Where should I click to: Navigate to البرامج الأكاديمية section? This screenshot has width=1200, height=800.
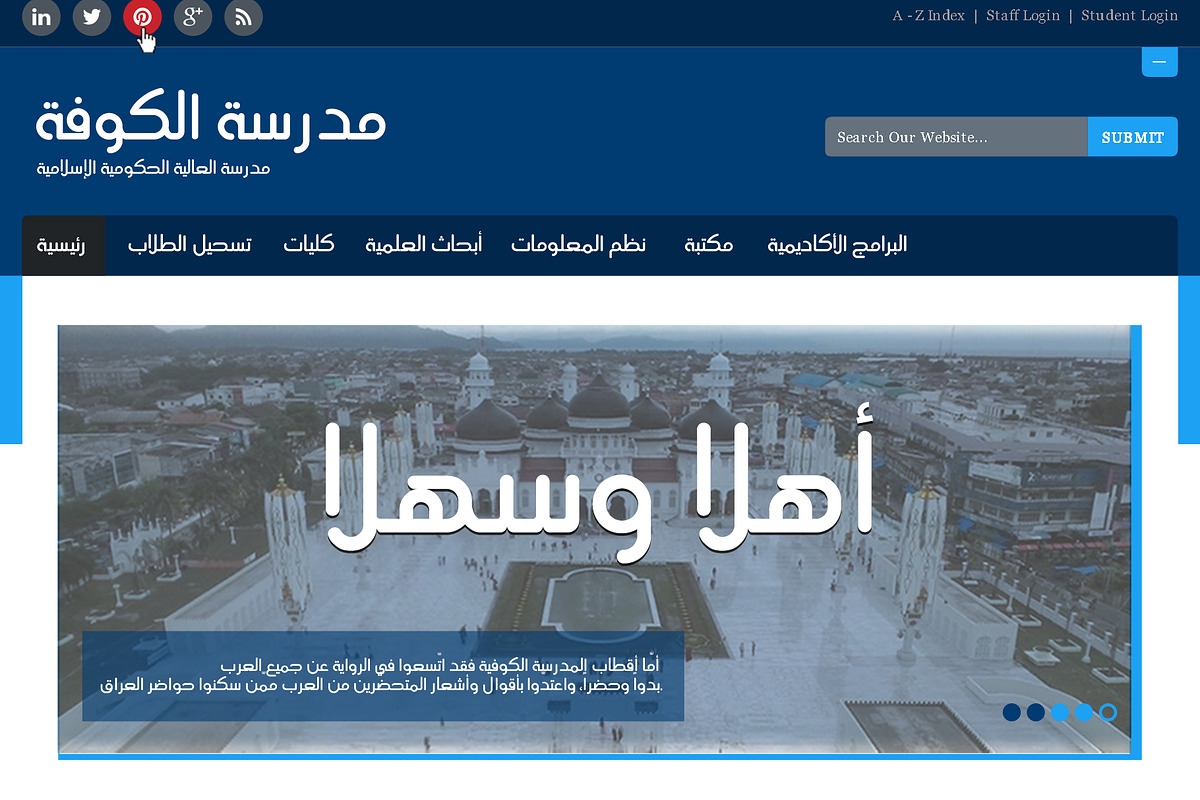[837, 245]
